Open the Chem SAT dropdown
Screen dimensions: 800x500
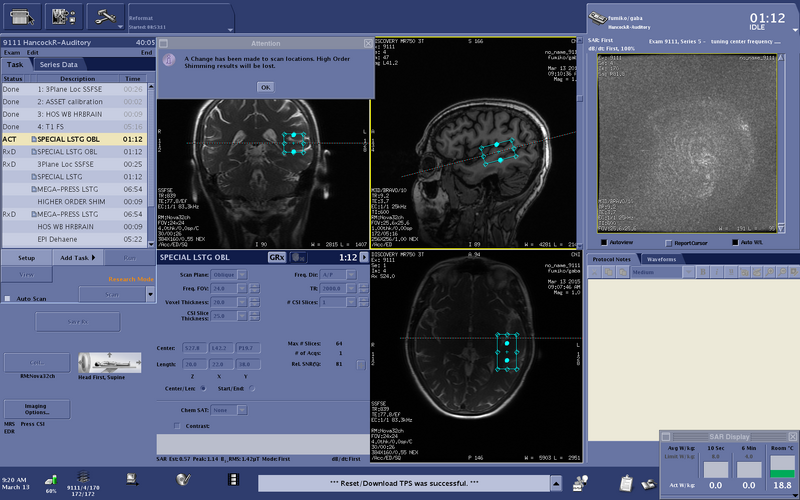tap(242, 410)
